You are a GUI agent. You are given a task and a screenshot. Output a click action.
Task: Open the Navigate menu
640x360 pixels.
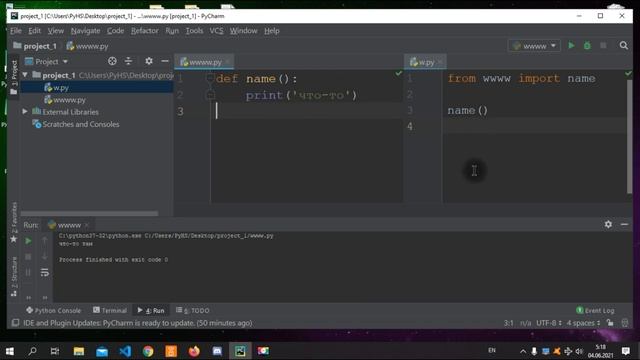tap(85, 31)
